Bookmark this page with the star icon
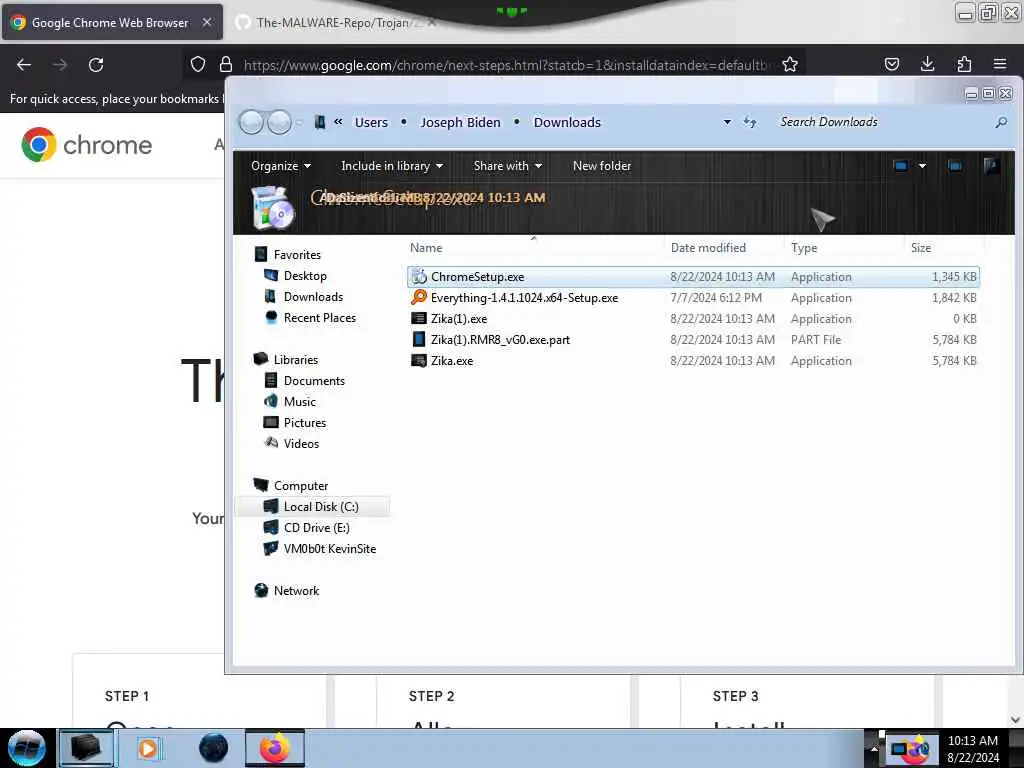The width and height of the screenshot is (1024, 768). (x=790, y=64)
